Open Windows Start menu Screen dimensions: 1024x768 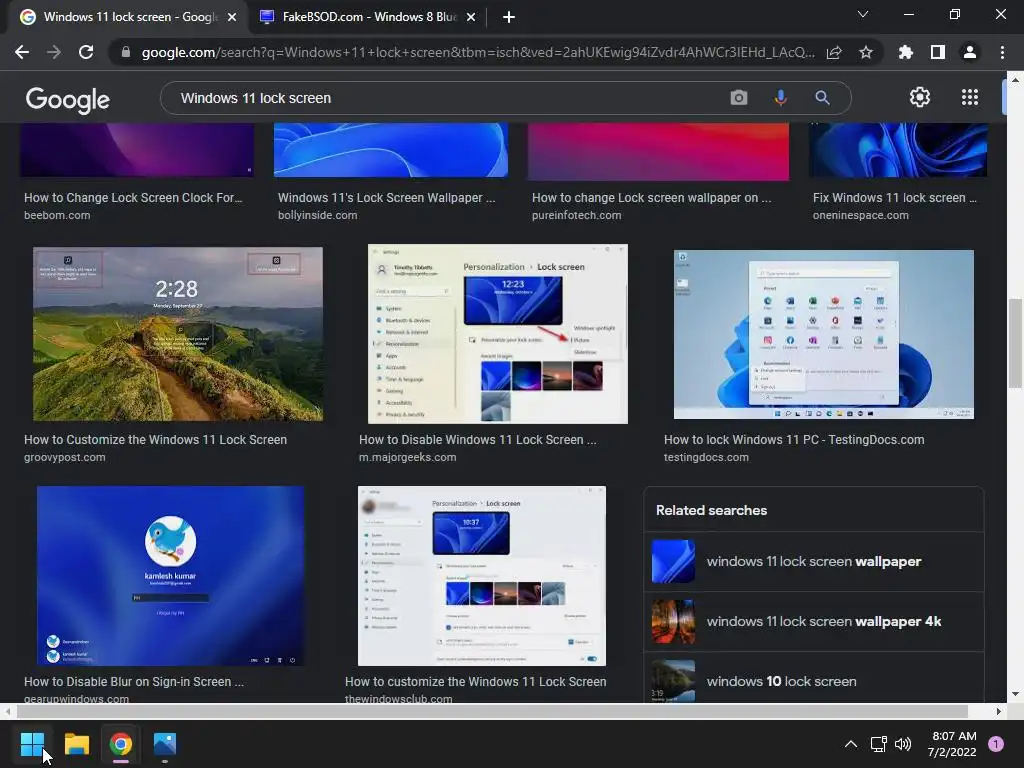32,744
